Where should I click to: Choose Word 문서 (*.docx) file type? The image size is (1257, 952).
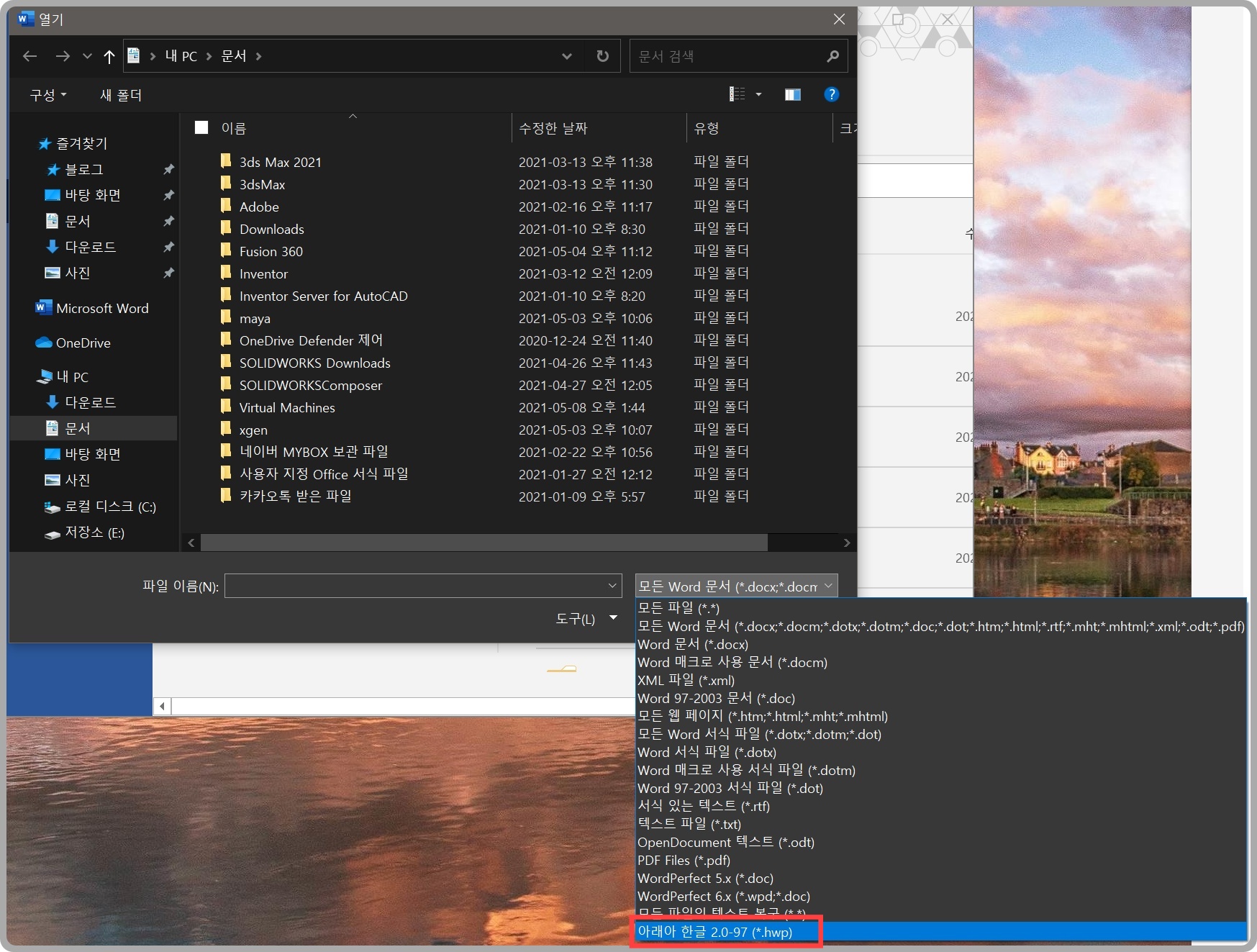coord(693,644)
